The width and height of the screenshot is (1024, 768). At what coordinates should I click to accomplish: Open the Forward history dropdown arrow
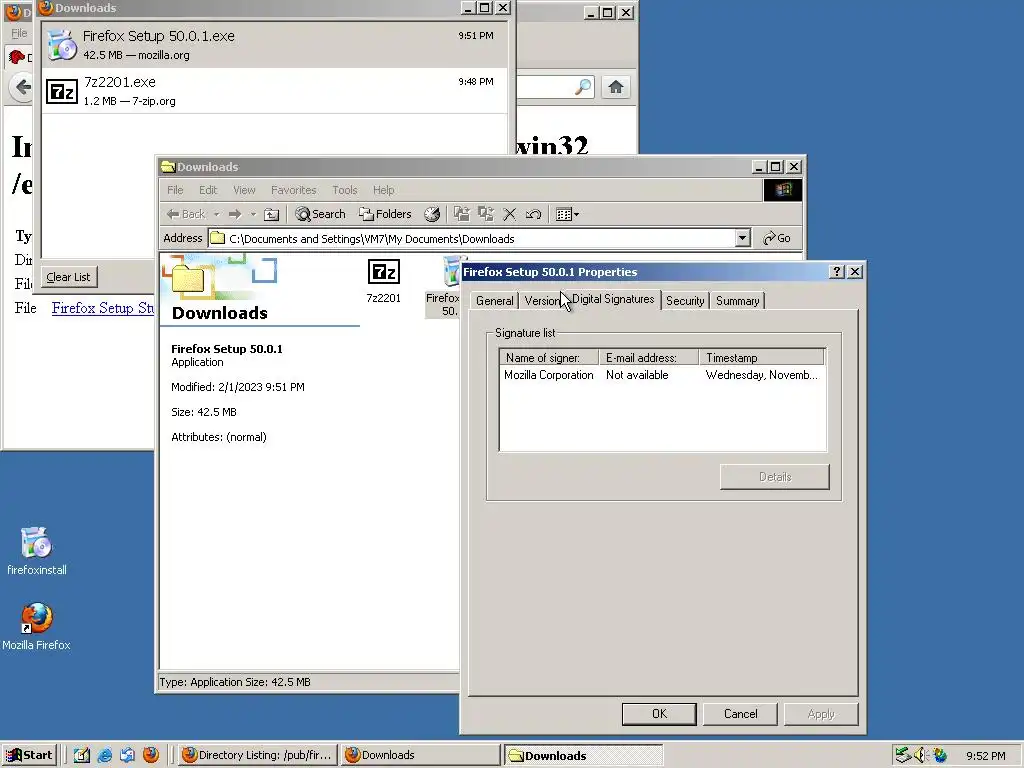click(253, 214)
